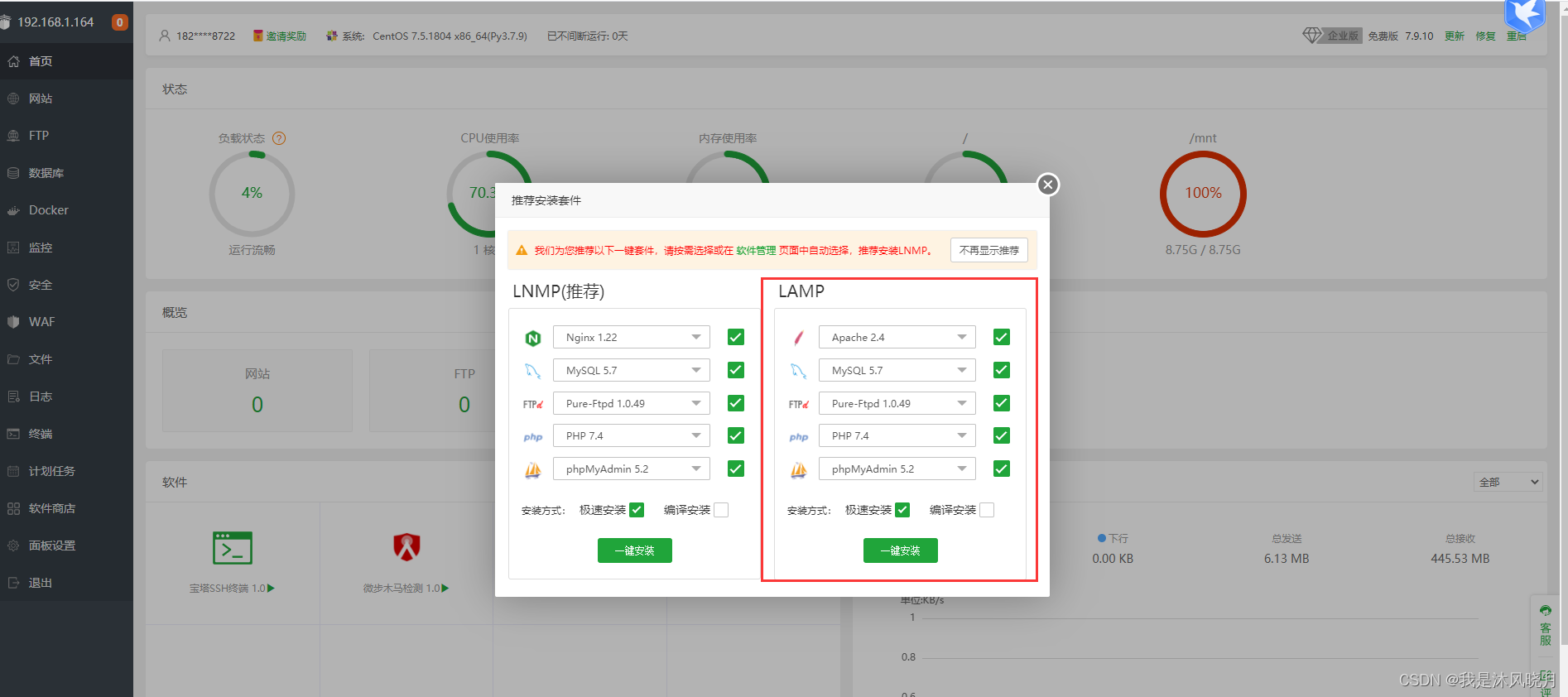Enable 编译安装 in the LAMP column
Viewport: 1568px width, 697px height.
(987, 510)
